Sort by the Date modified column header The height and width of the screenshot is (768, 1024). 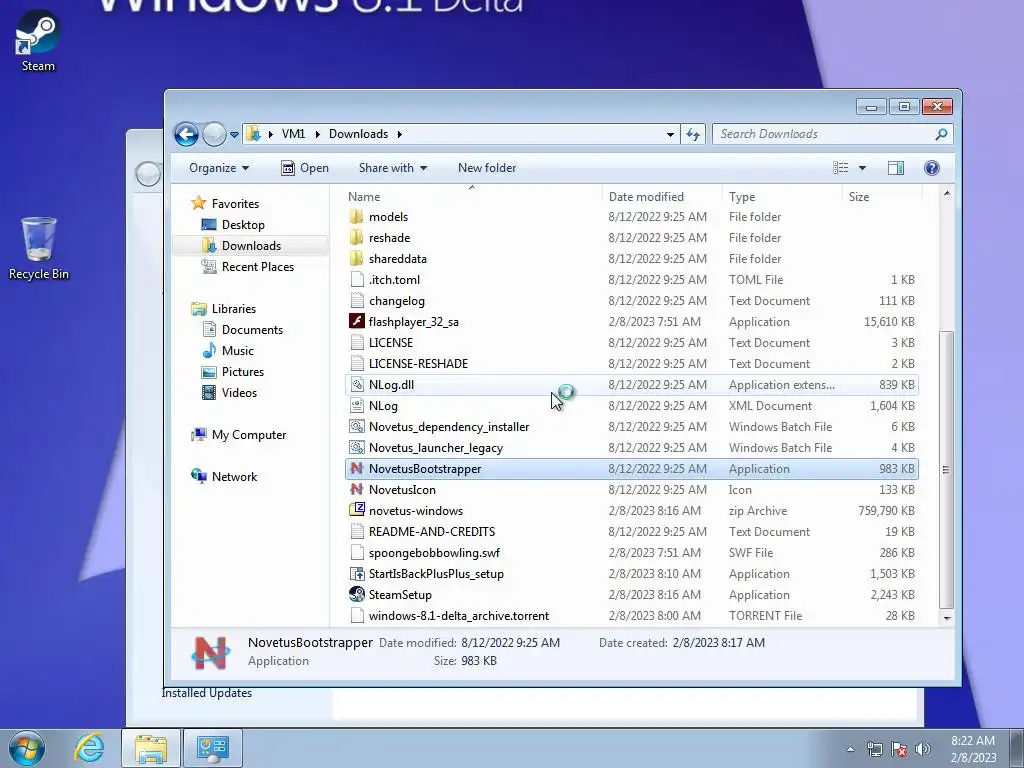coord(662,197)
